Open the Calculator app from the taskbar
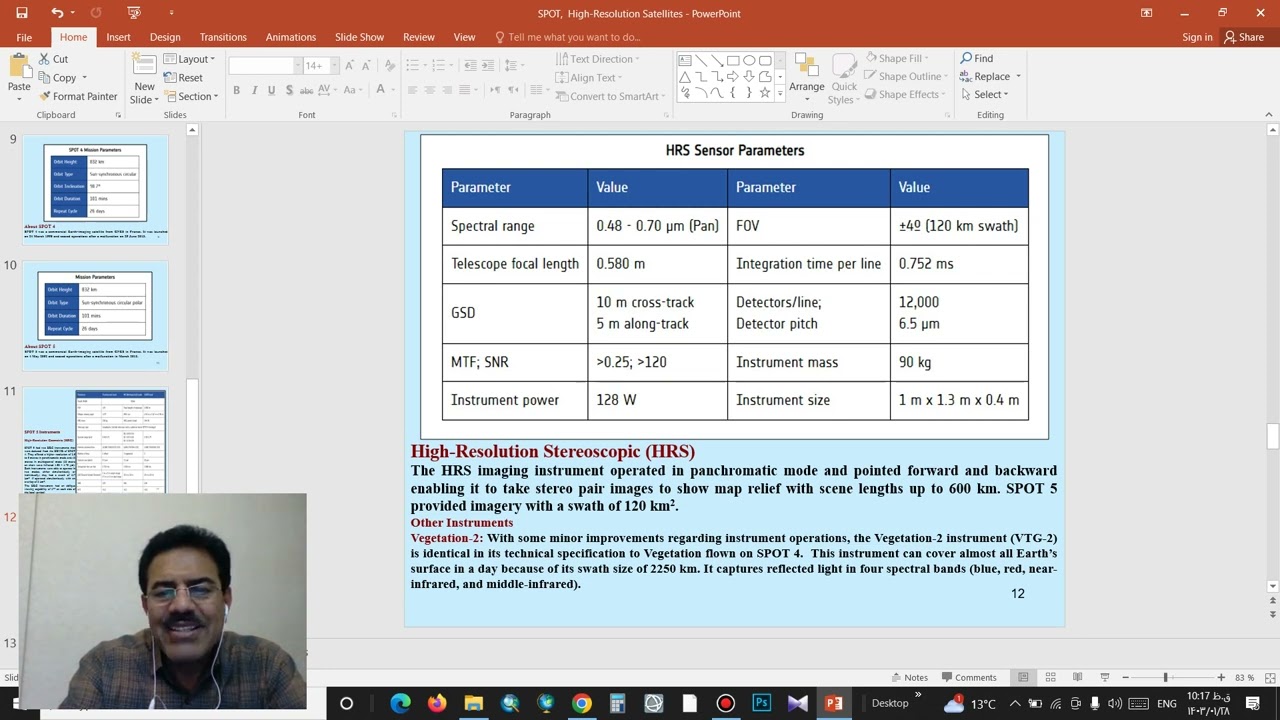1280x720 pixels. [x=617, y=703]
